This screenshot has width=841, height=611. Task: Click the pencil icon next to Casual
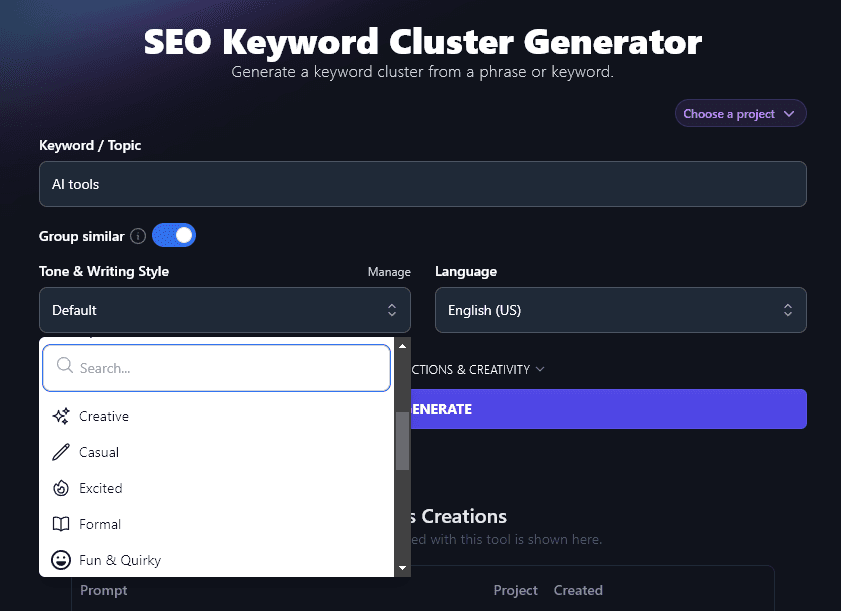(x=59, y=451)
